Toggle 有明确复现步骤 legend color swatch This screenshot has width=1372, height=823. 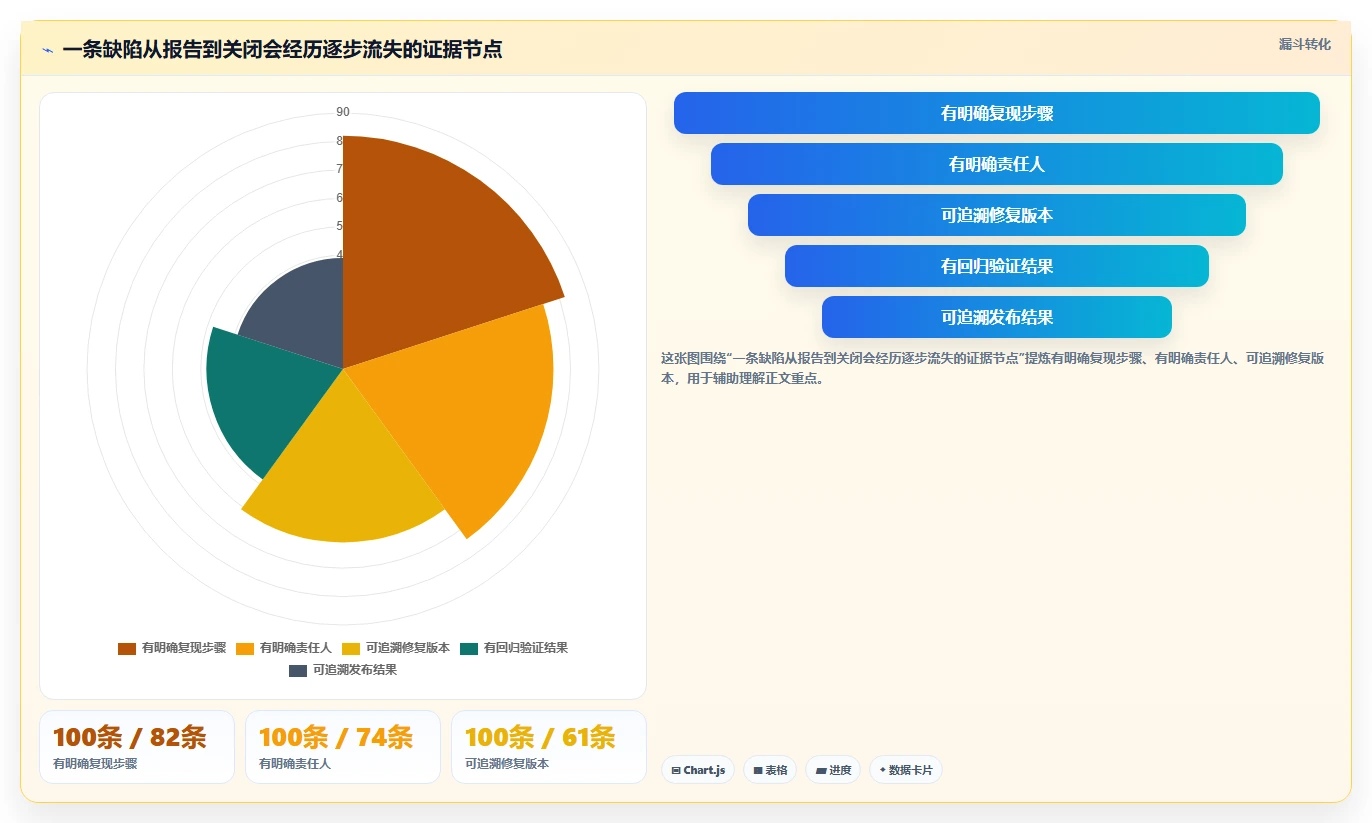(127, 648)
